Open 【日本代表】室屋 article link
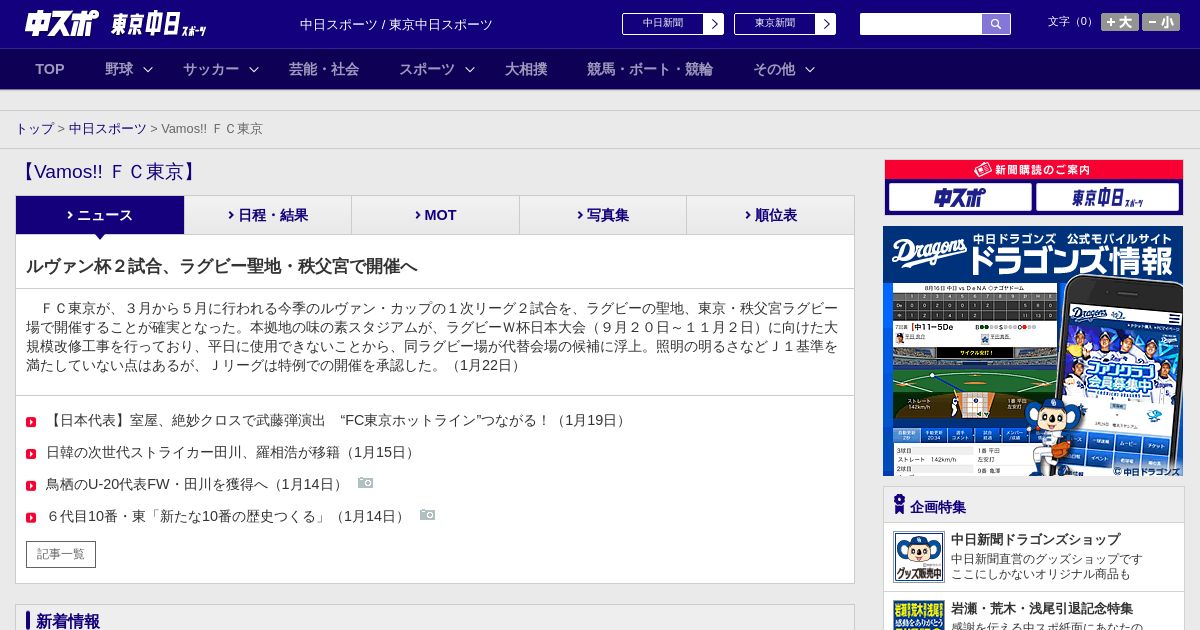The height and width of the screenshot is (630, 1200). coord(338,421)
